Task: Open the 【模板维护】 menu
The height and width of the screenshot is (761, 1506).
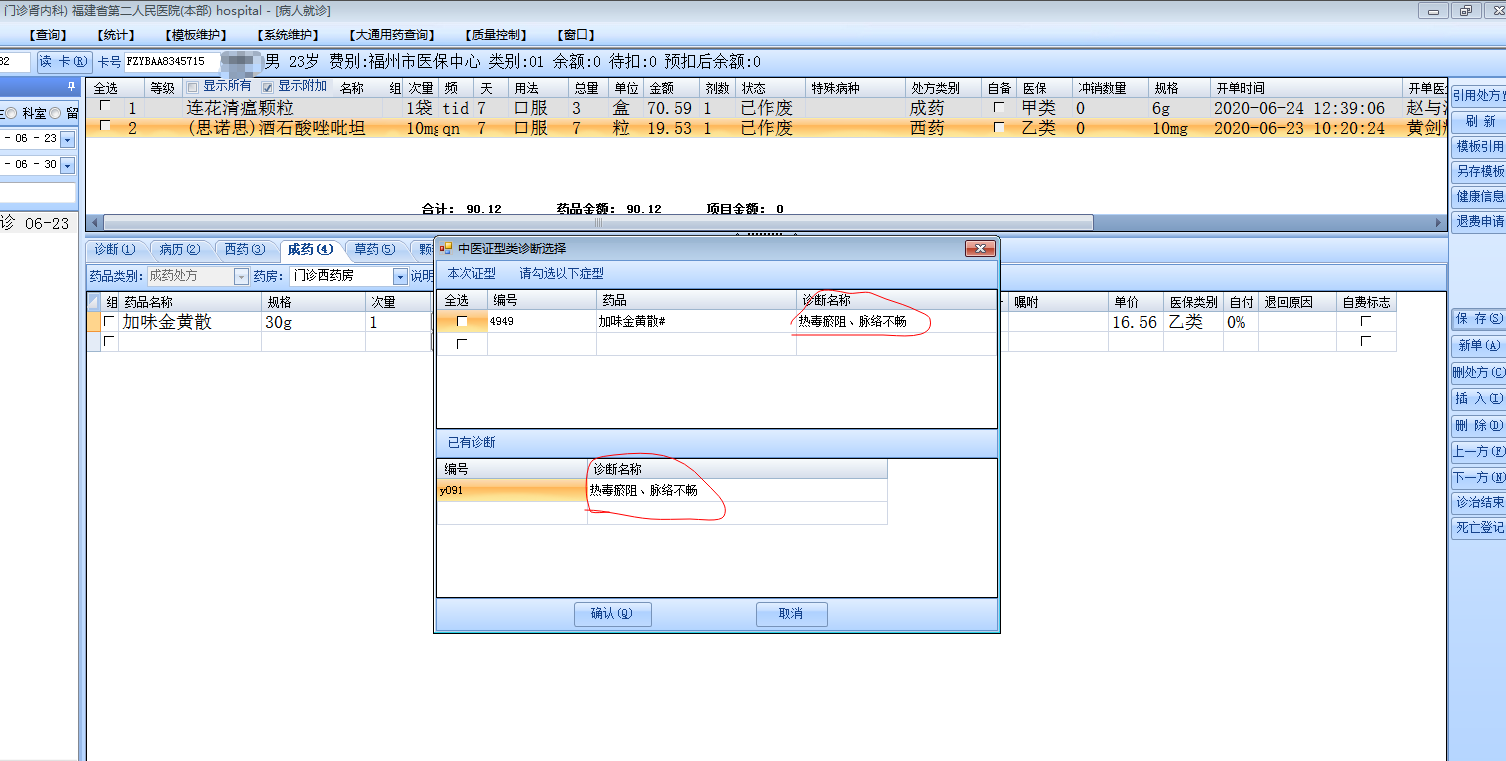Action: pos(198,35)
